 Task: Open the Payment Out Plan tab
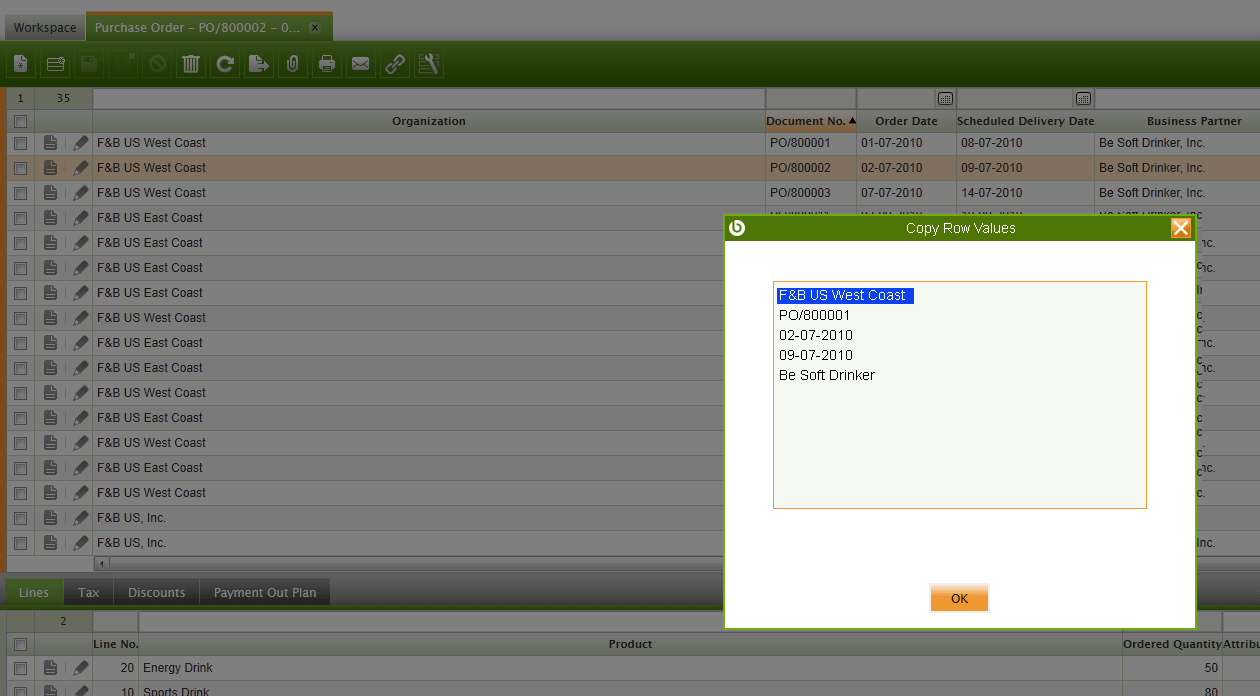(x=264, y=593)
